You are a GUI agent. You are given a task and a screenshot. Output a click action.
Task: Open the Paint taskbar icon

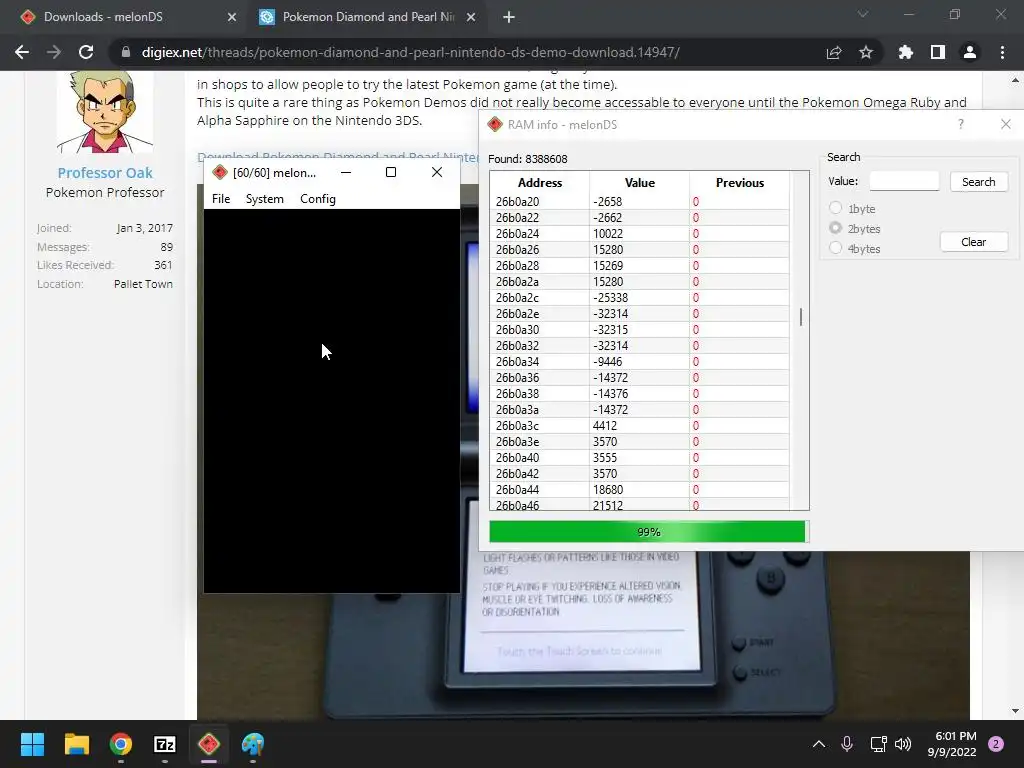click(253, 744)
